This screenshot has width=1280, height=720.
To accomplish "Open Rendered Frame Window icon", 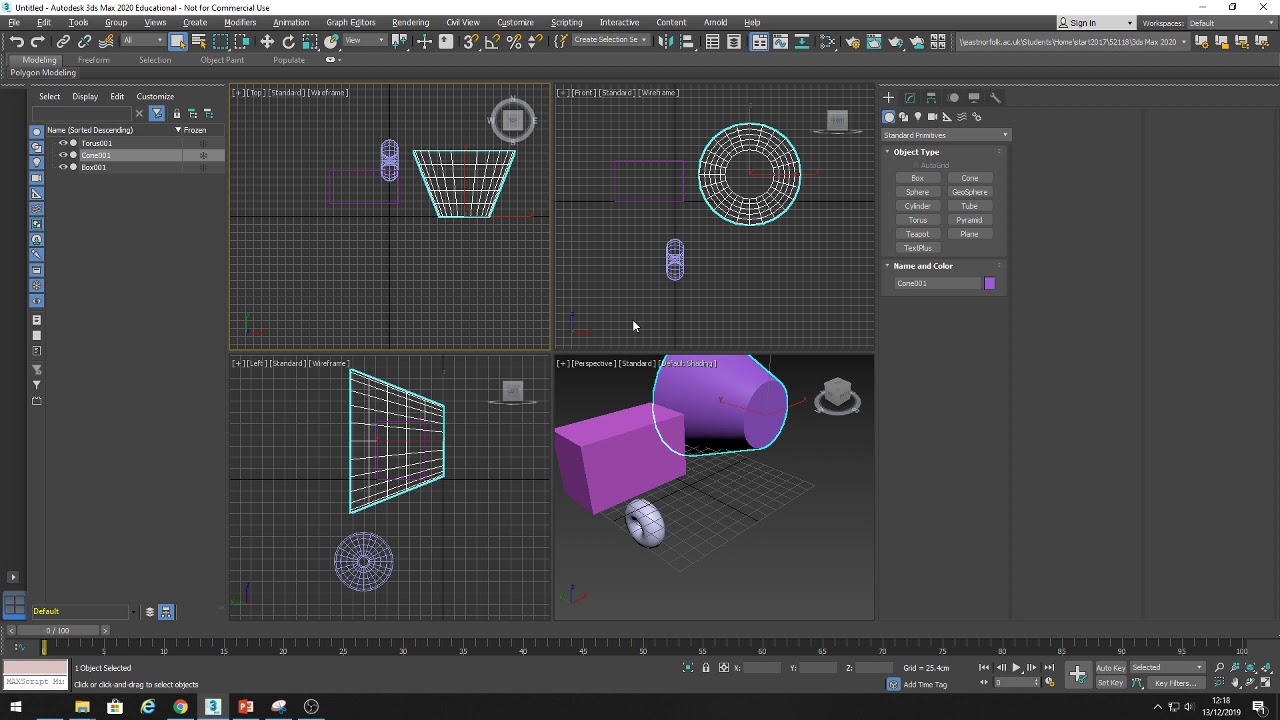I will click(874, 41).
